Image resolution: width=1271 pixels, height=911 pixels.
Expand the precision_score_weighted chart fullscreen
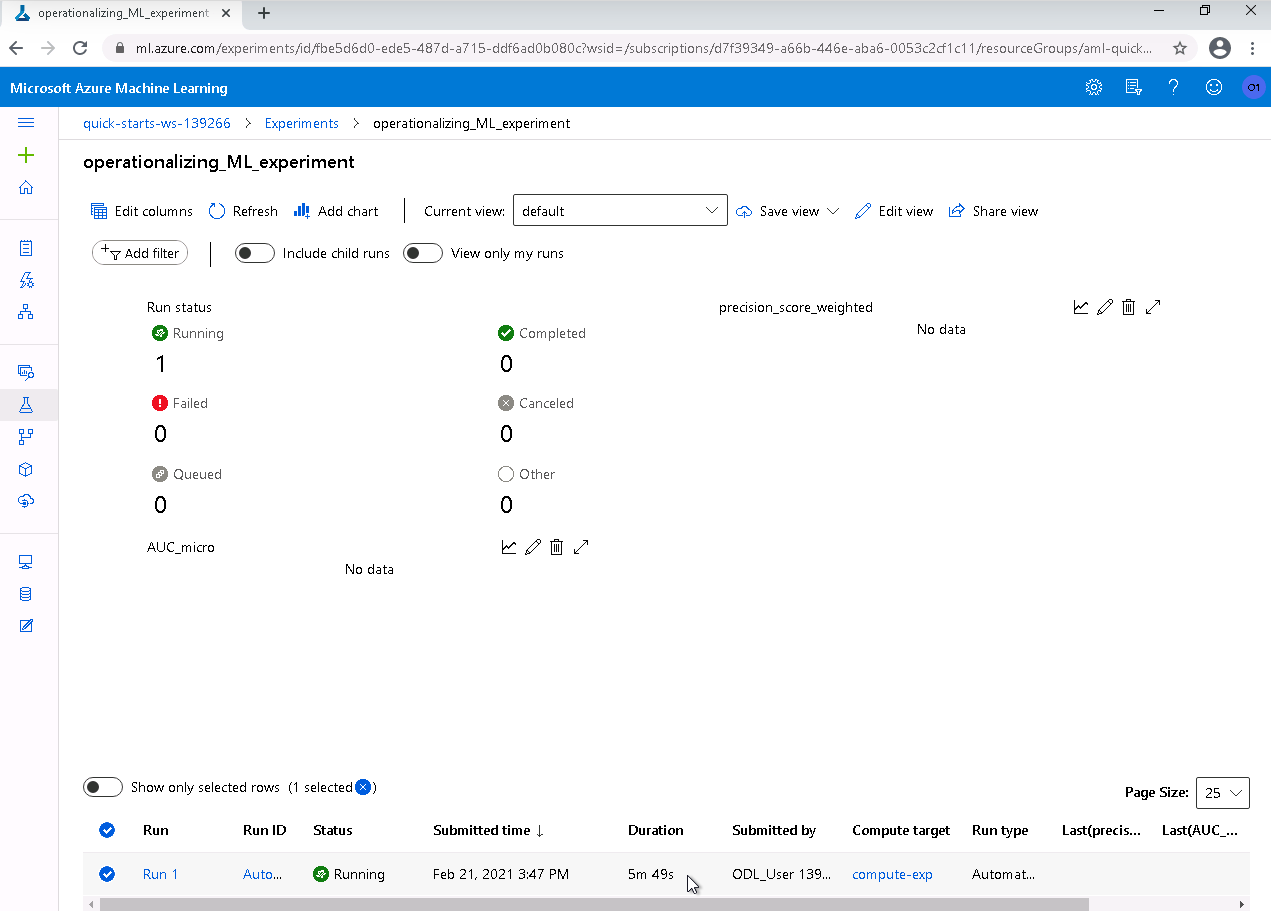[1153, 307]
